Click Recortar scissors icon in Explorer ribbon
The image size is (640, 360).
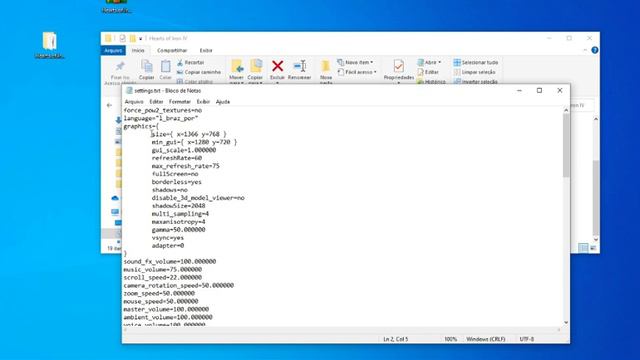[180, 62]
